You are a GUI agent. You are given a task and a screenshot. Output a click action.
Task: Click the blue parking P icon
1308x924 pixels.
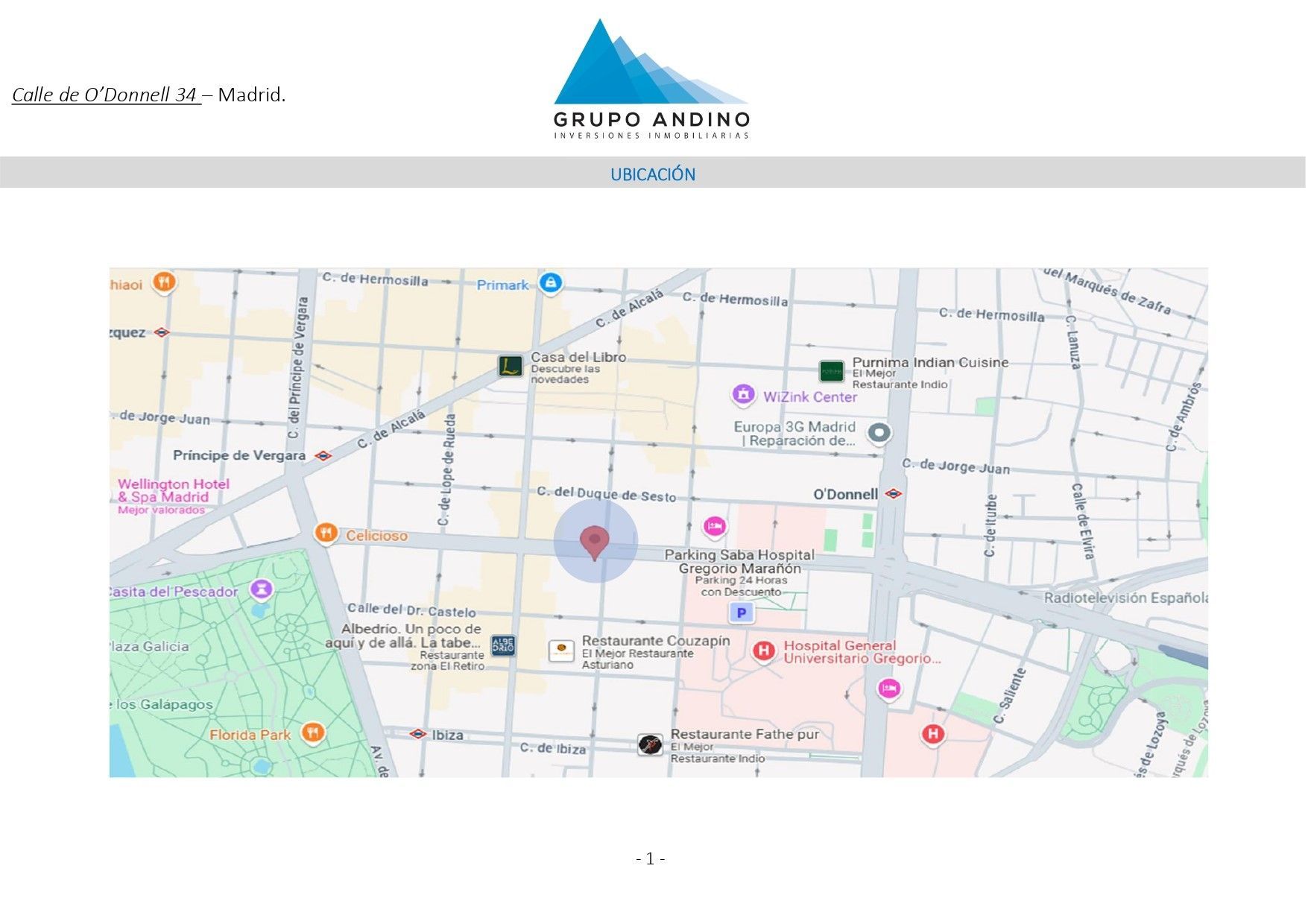pyautogui.click(x=741, y=613)
